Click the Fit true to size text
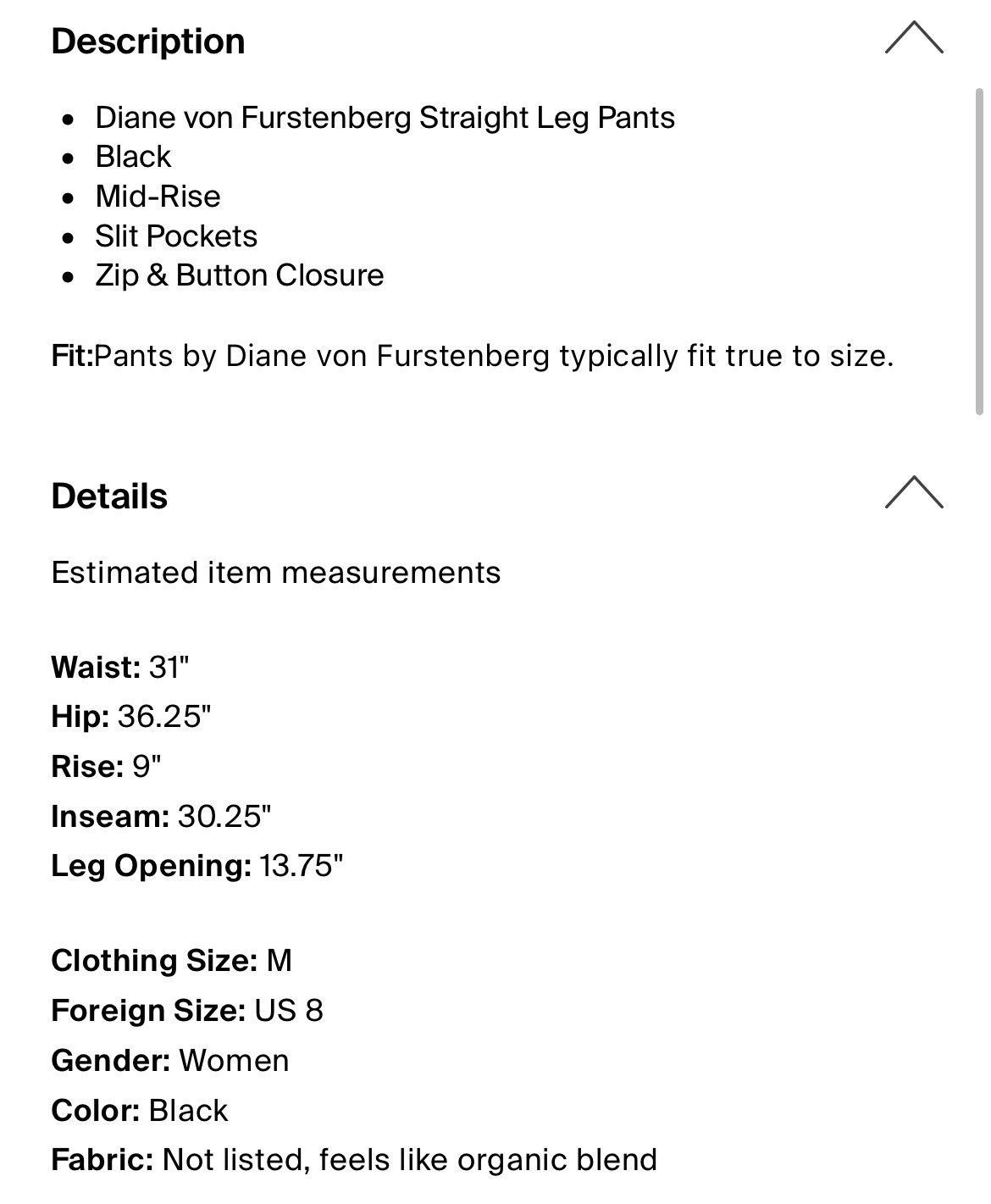 coord(472,356)
